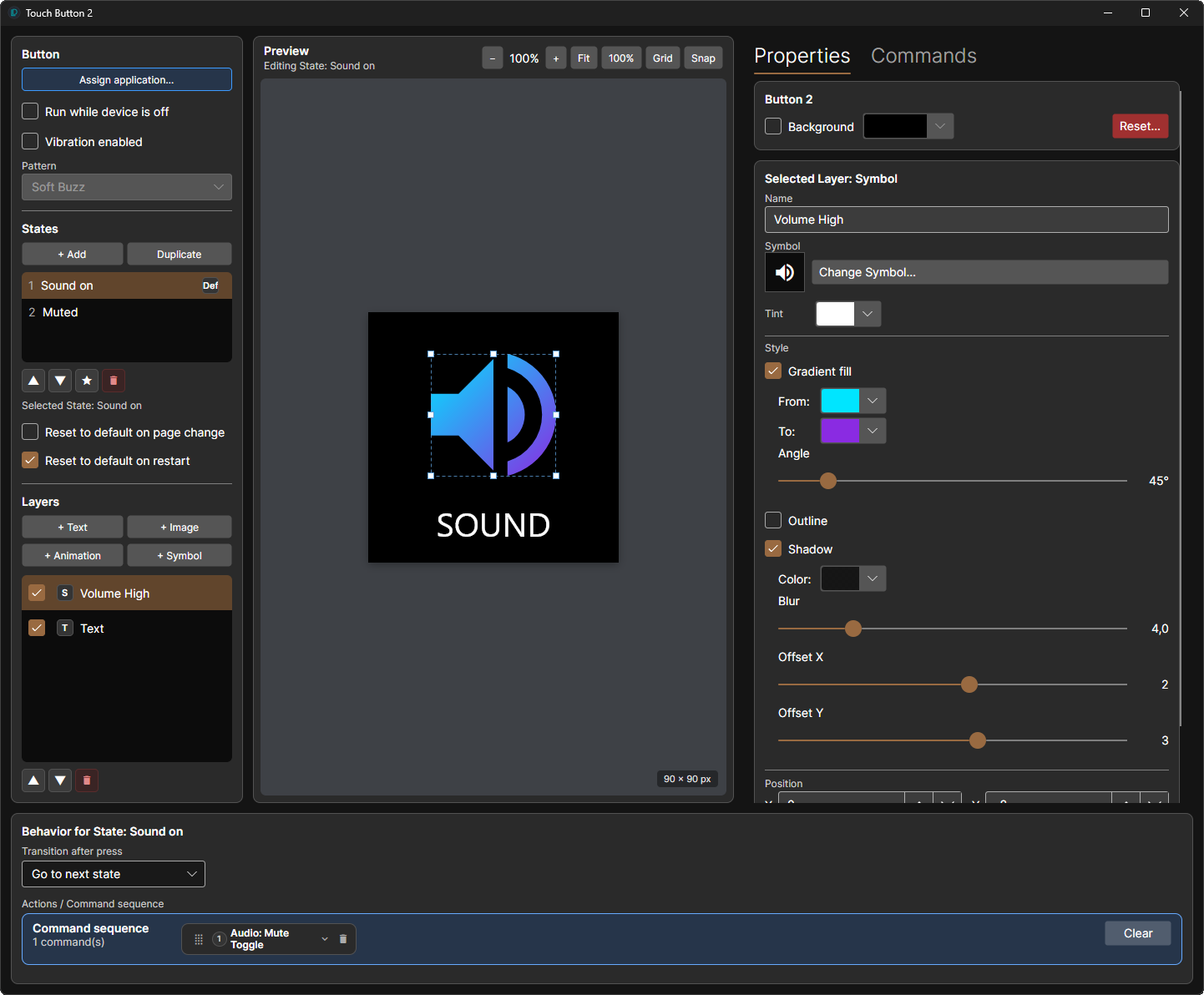This screenshot has height=995, width=1204.
Task: Select the speaker symbol on the canvas
Action: point(493,415)
